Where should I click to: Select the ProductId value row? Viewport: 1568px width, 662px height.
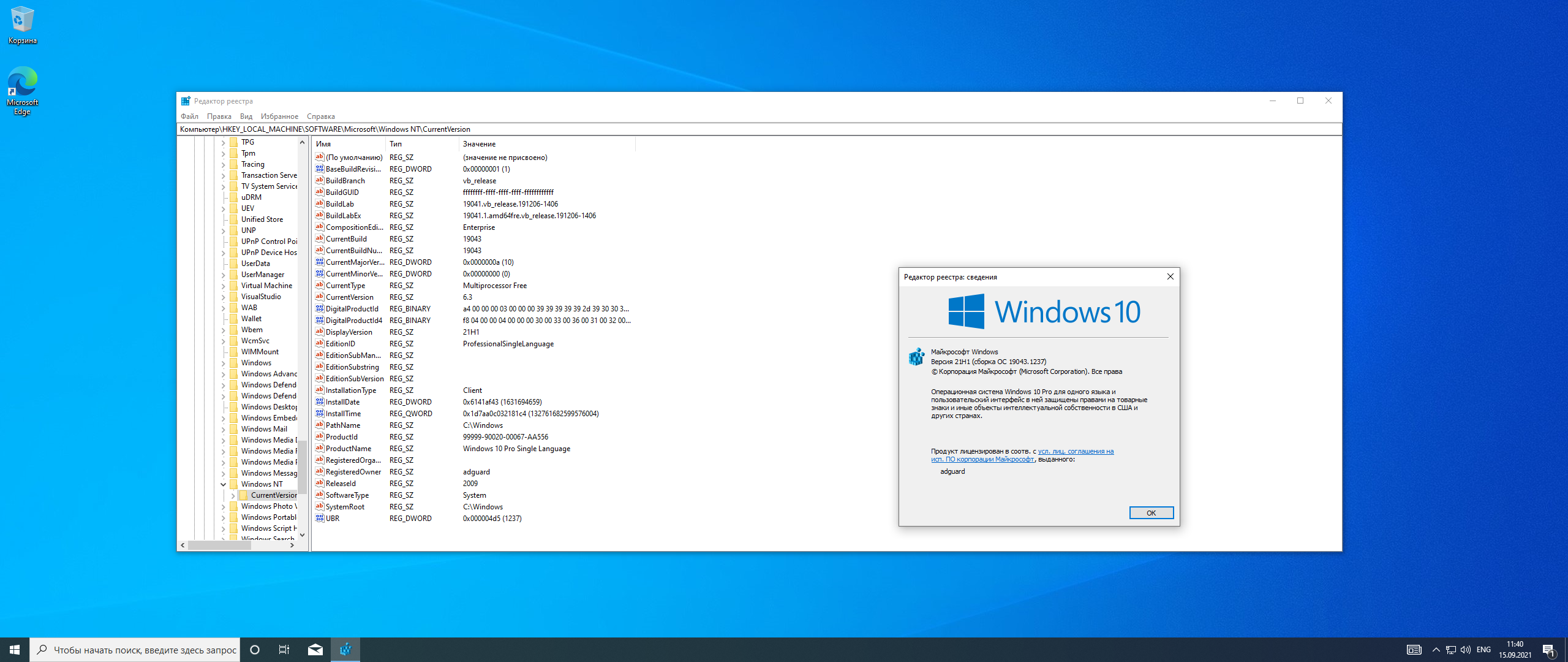[473, 437]
